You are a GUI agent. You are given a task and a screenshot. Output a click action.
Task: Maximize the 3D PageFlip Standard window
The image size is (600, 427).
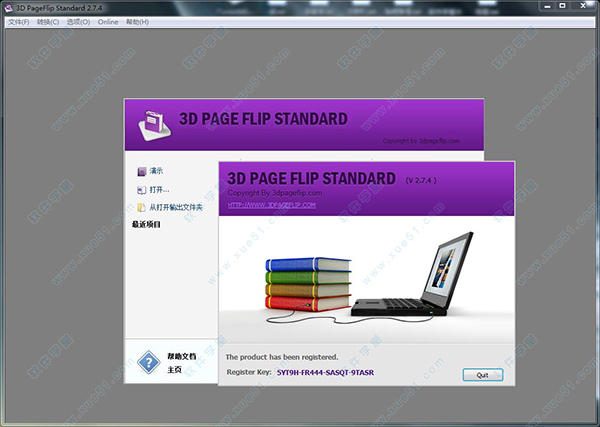tap(562, 6)
